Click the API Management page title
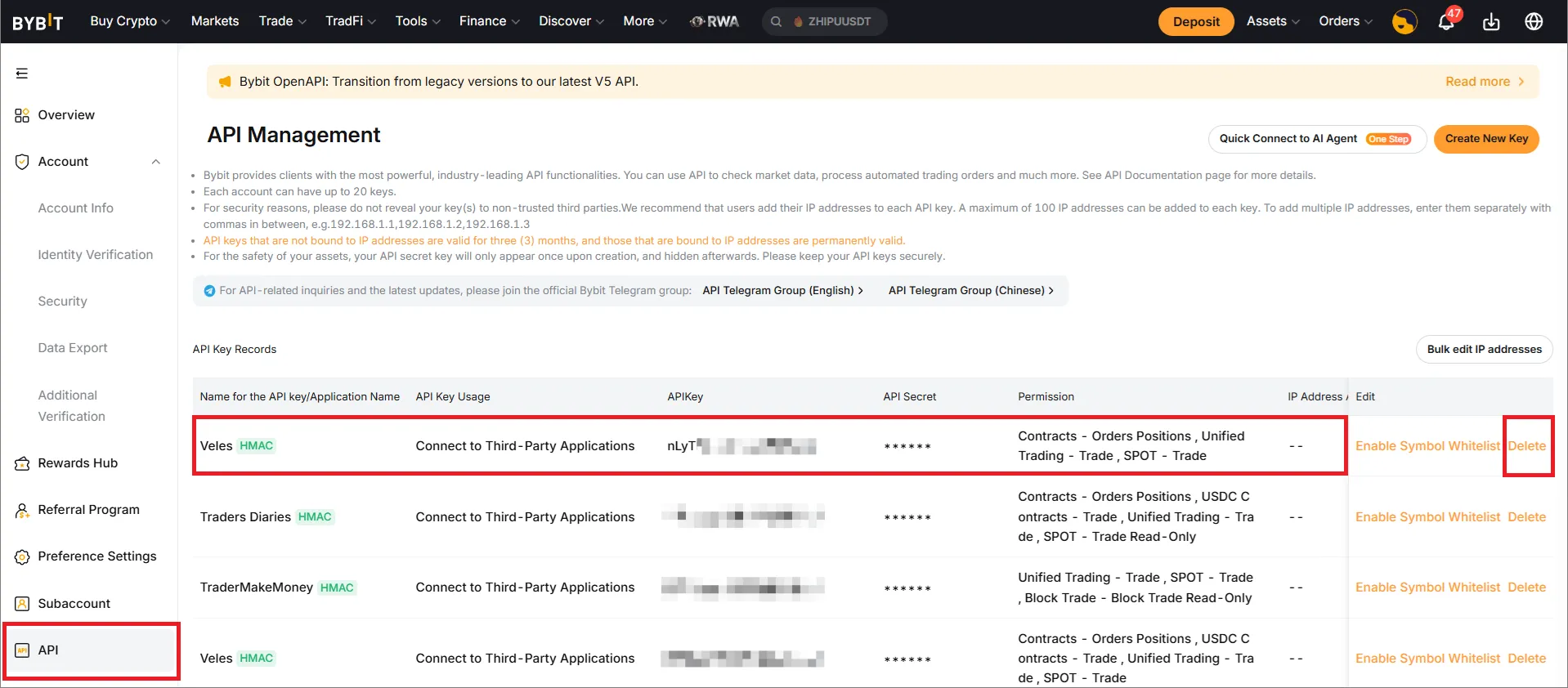The width and height of the screenshot is (1568, 688). click(293, 135)
